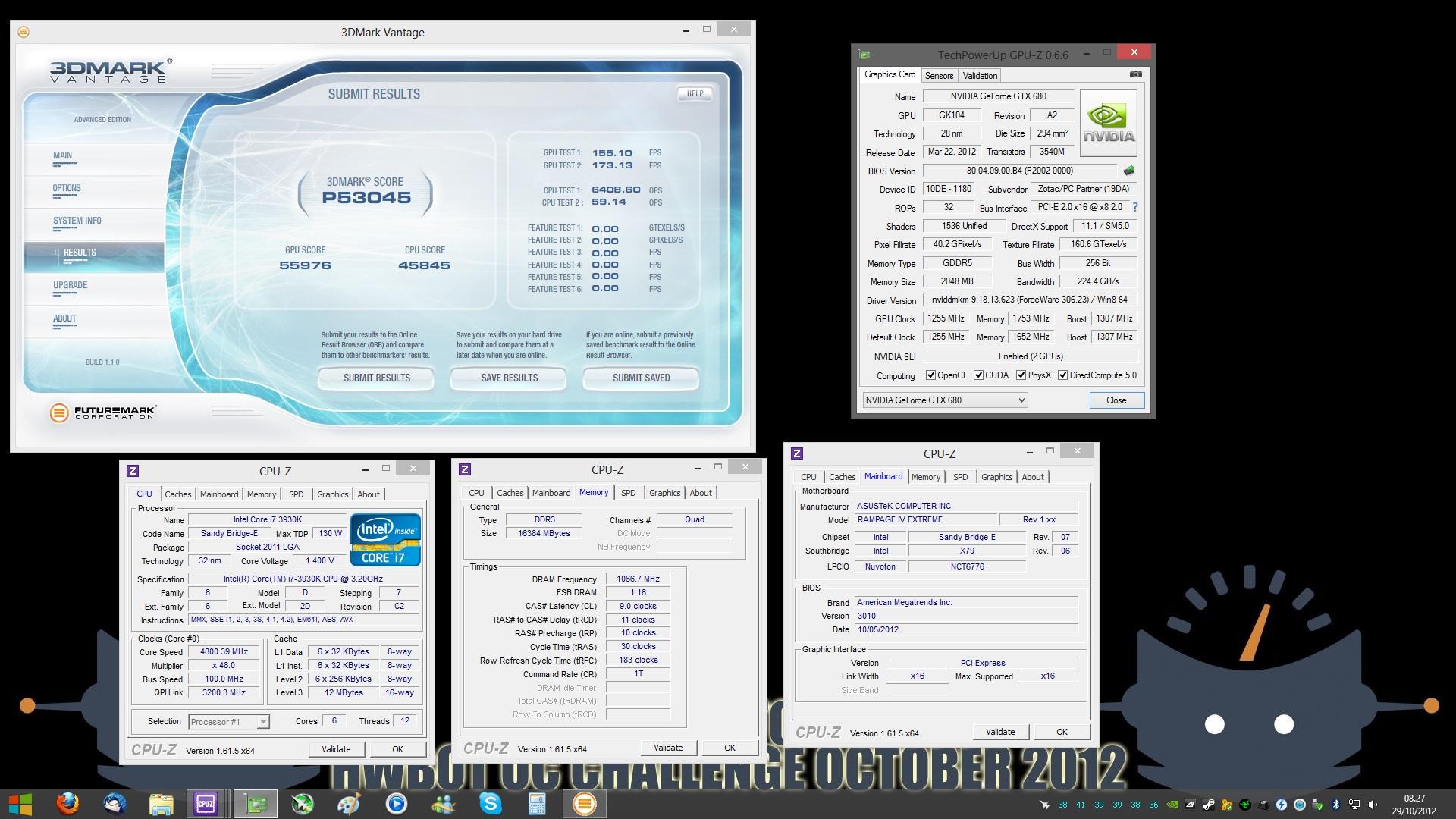Switch to the CPU-Z taskbar icon

(x=206, y=804)
